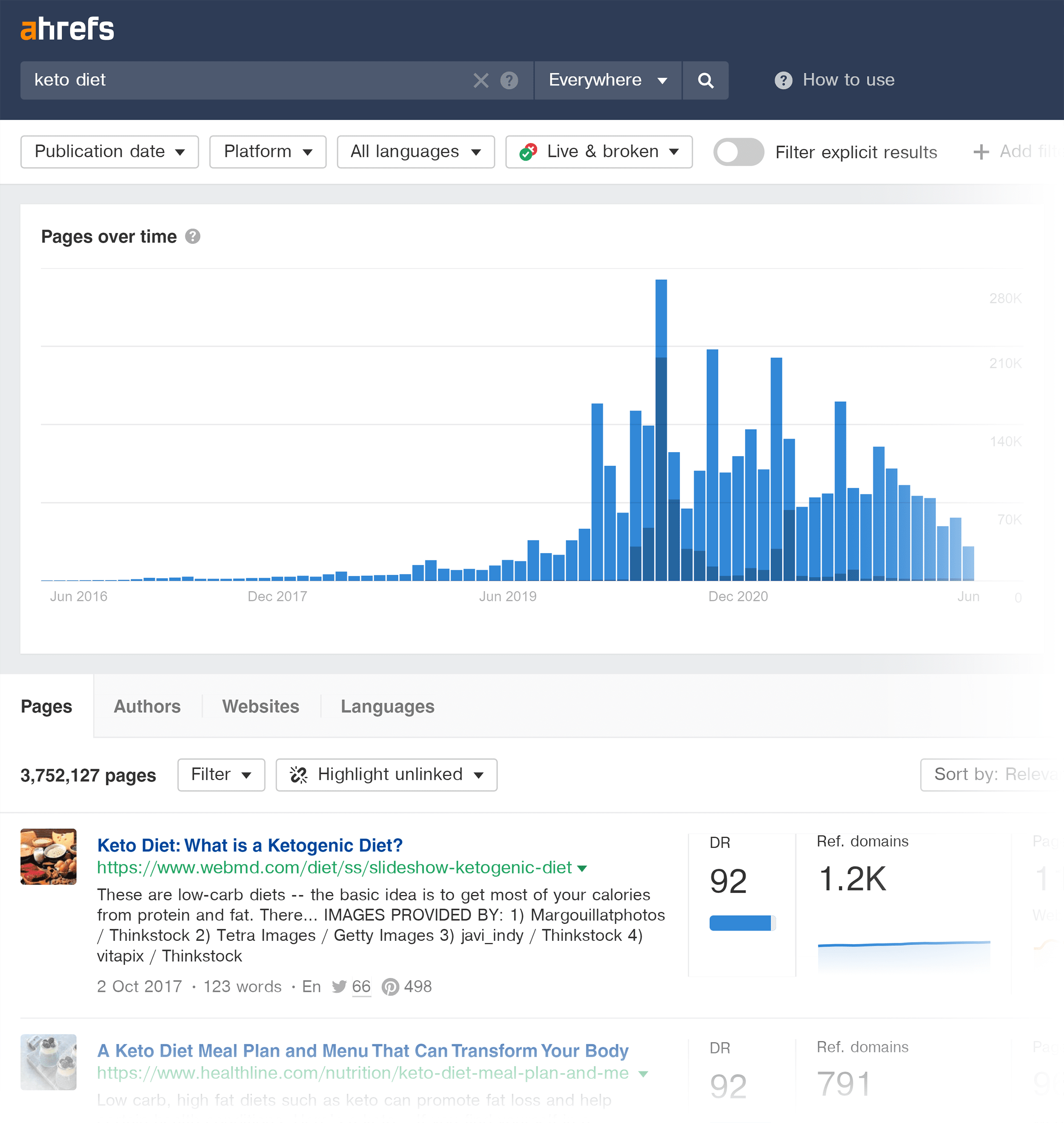Click the Twitter count 66
Image resolution: width=1064 pixels, height=1123 pixels.
click(361, 987)
